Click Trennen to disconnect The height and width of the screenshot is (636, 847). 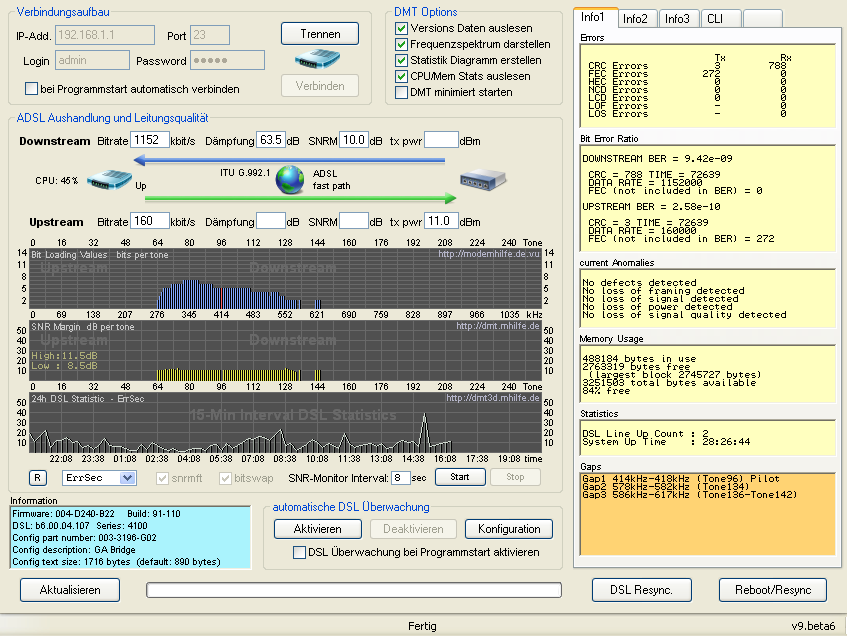(319, 33)
